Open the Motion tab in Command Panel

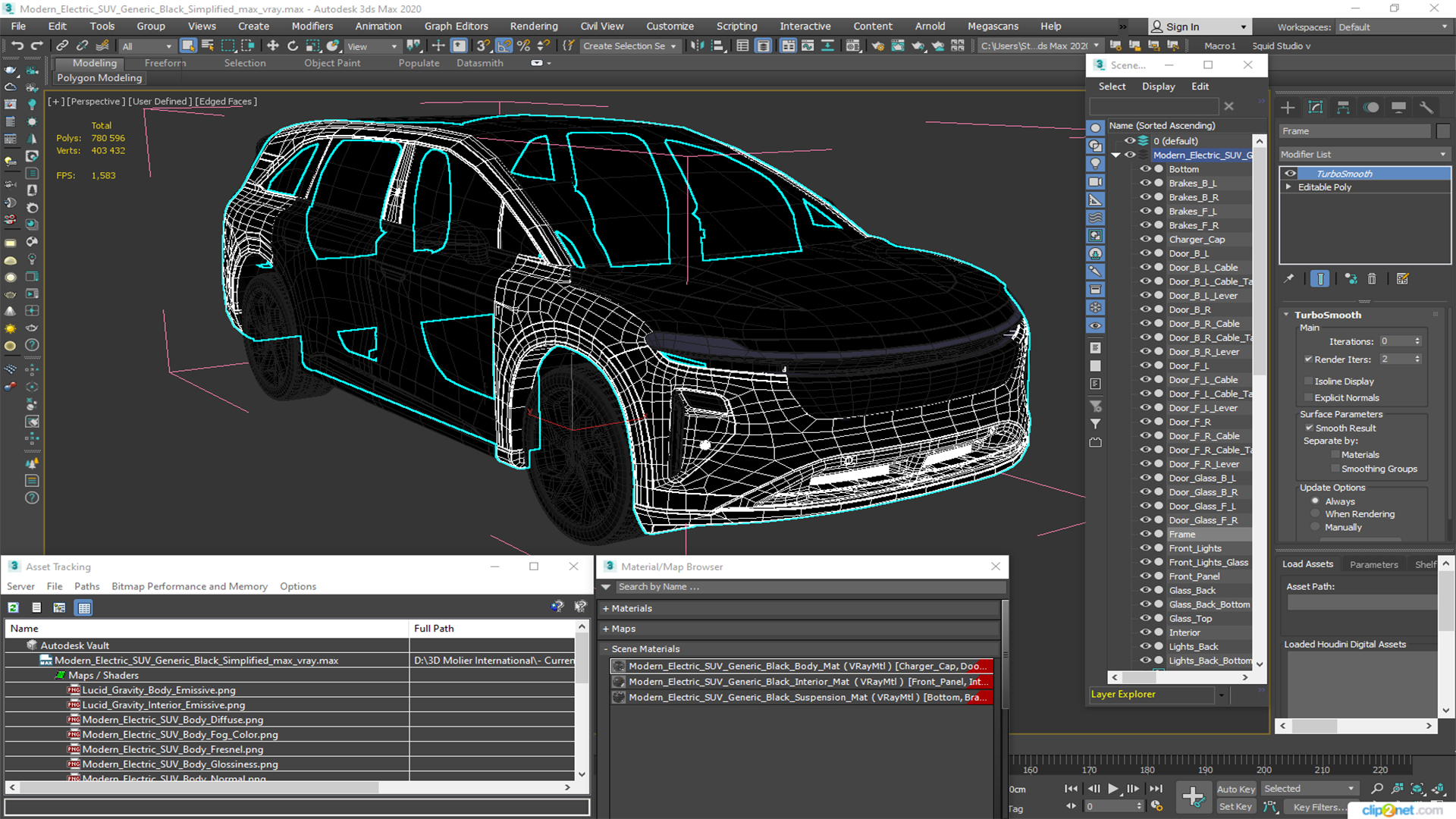pyautogui.click(x=1371, y=108)
